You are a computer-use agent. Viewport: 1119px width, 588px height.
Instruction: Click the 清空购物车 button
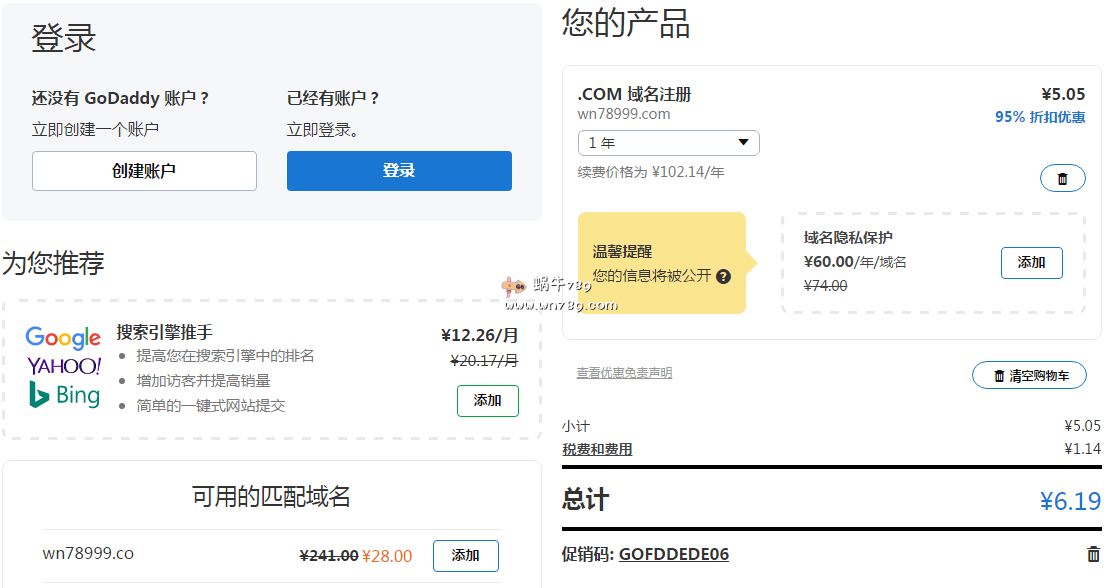pyautogui.click(x=1029, y=376)
